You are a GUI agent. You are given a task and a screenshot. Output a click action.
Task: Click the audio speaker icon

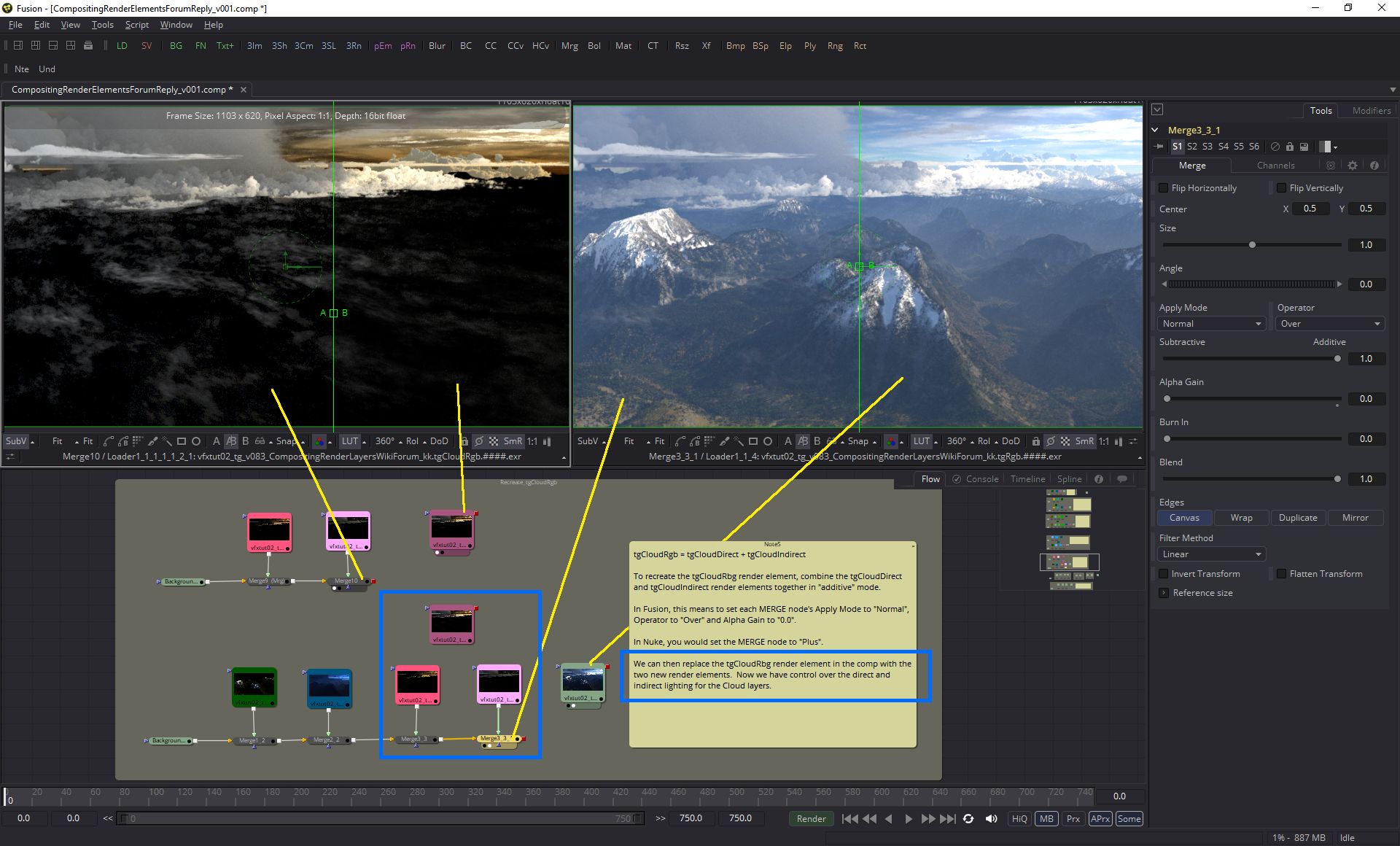[991, 819]
